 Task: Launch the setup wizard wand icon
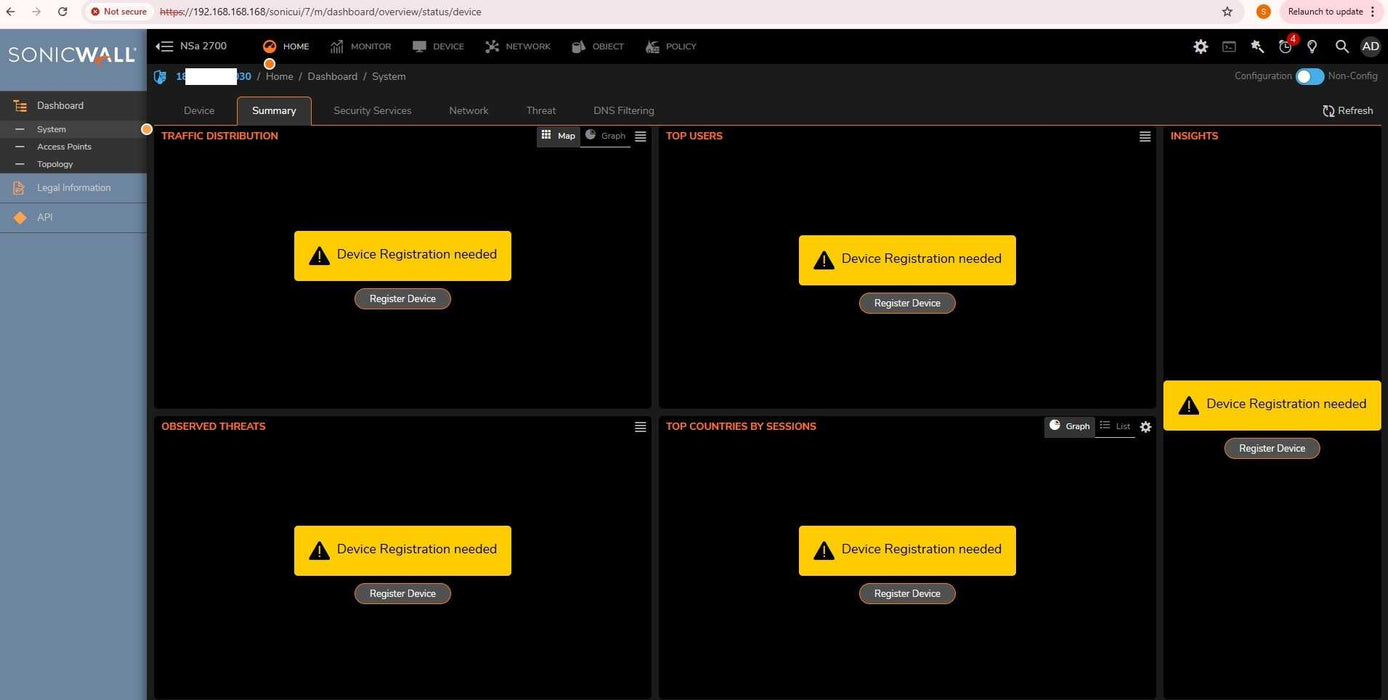tap(1257, 47)
